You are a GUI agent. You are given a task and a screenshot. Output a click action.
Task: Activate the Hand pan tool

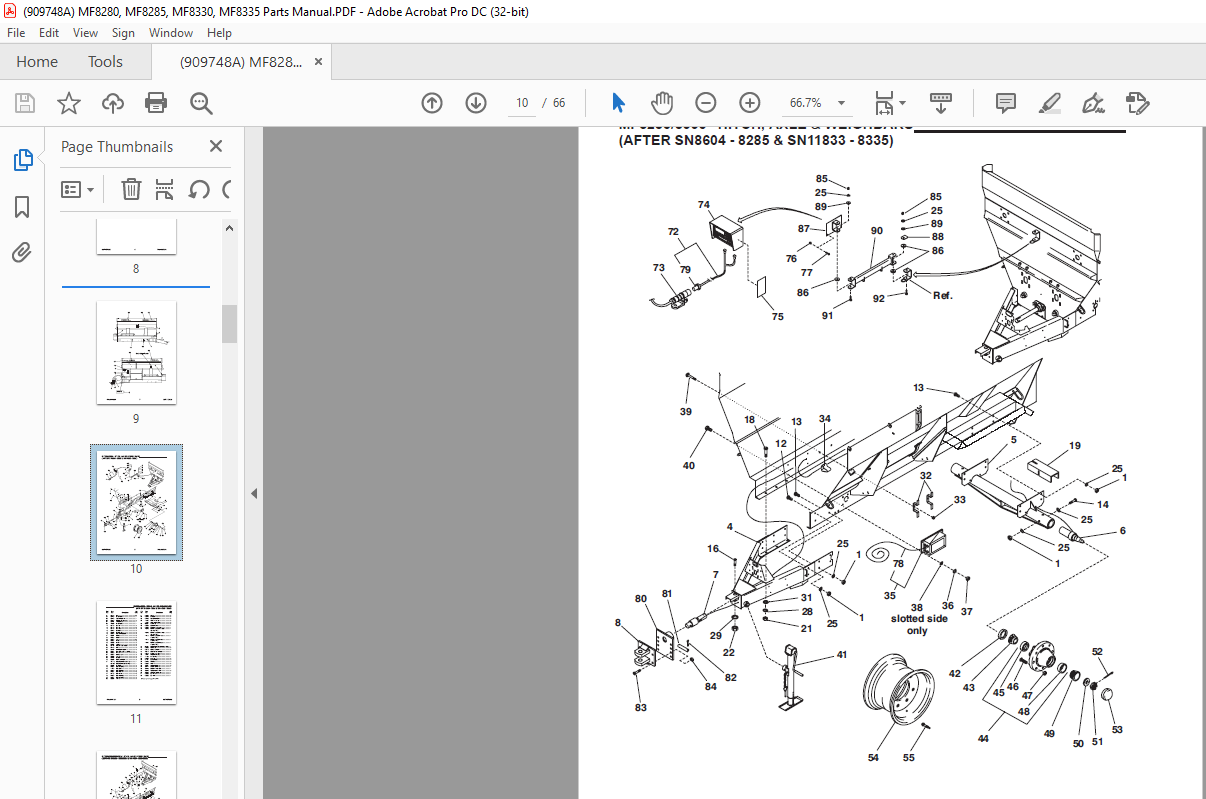[x=662, y=103]
